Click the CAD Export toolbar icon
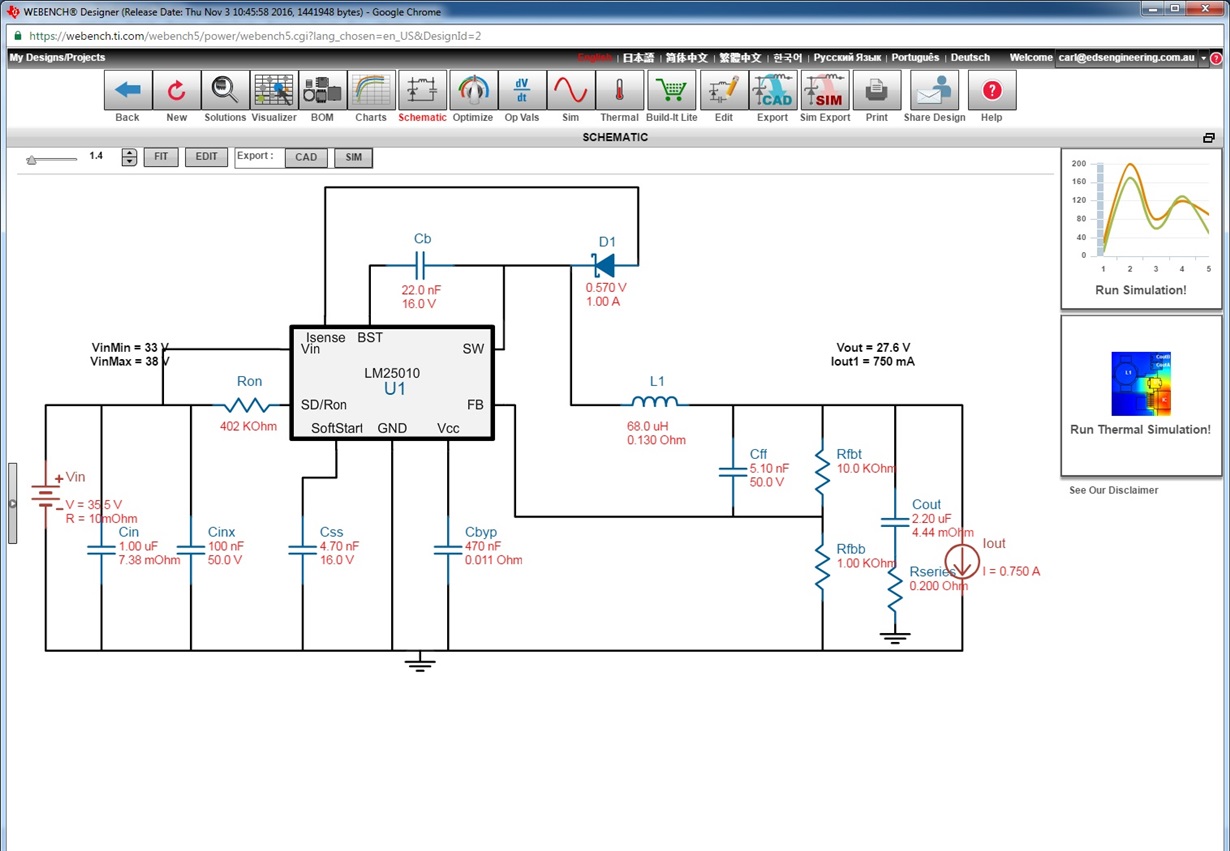The image size is (1230, 851). [x=773, y=91]
